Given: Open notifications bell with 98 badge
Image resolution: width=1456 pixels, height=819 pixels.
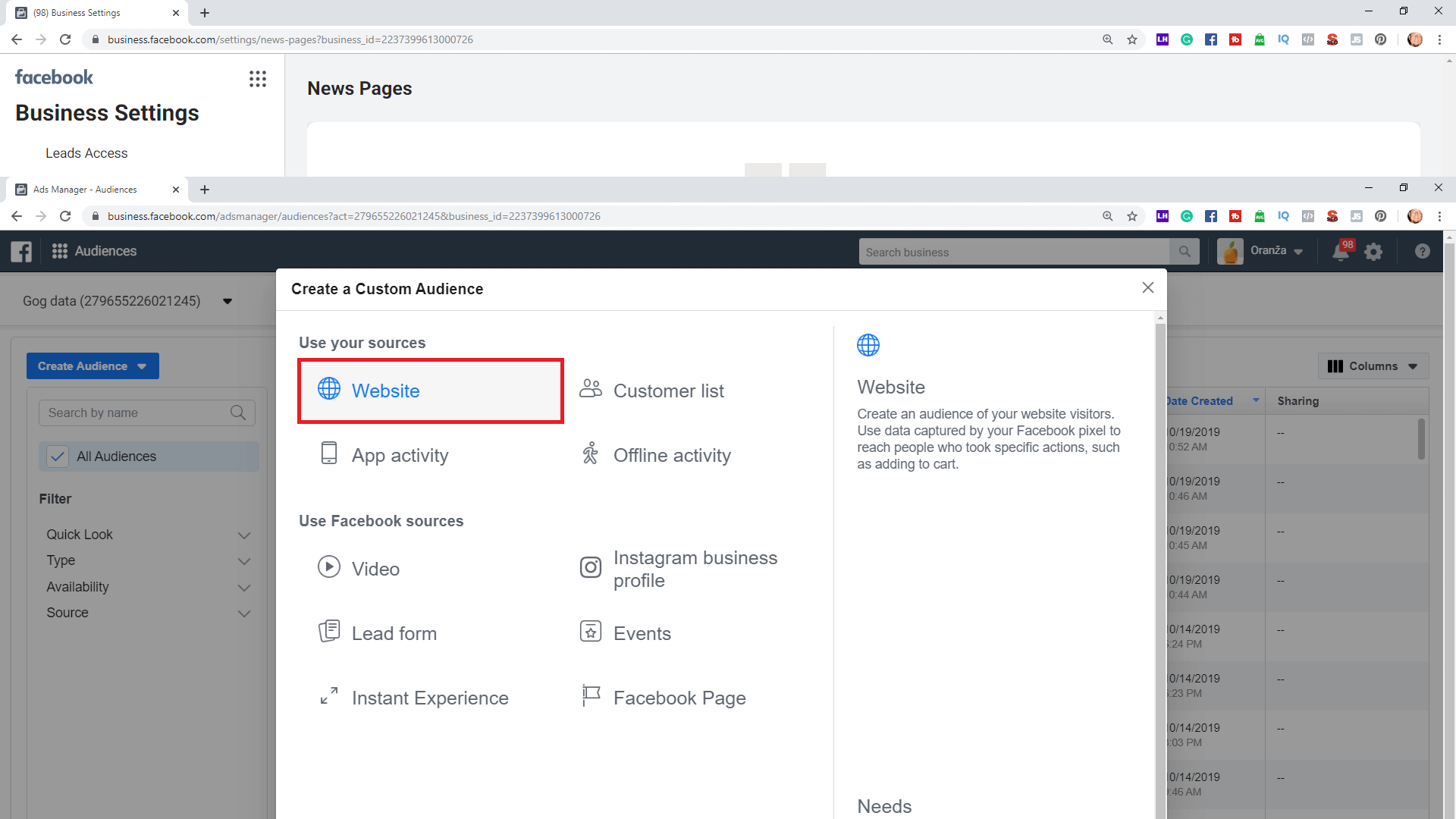Looking at the screenshot, I should click(x=1341, y=252).
